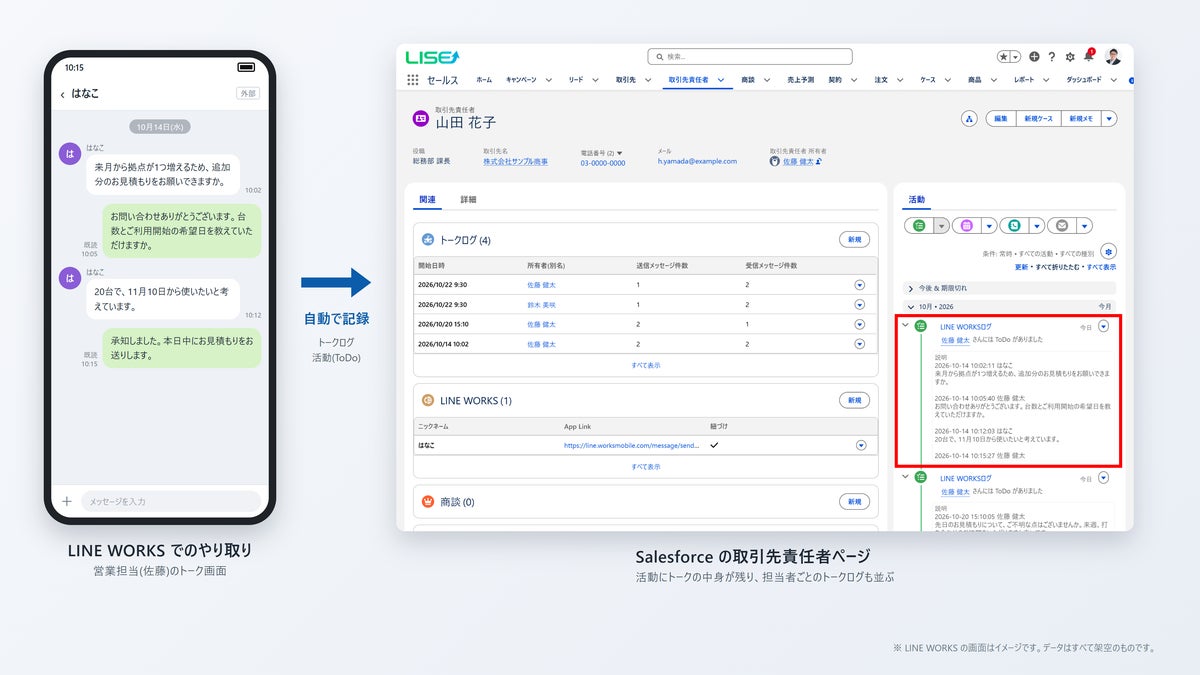Click the log a call icon
Image resolution: width=1200 pixels, height=675 pixels.
point(1015,226)
